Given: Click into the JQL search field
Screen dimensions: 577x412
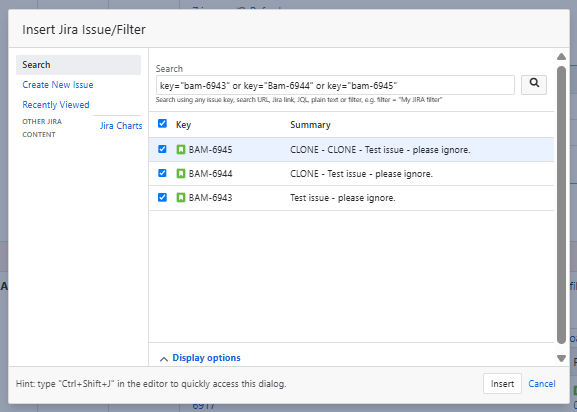Looking at the screenshot, I should (335, 85).
